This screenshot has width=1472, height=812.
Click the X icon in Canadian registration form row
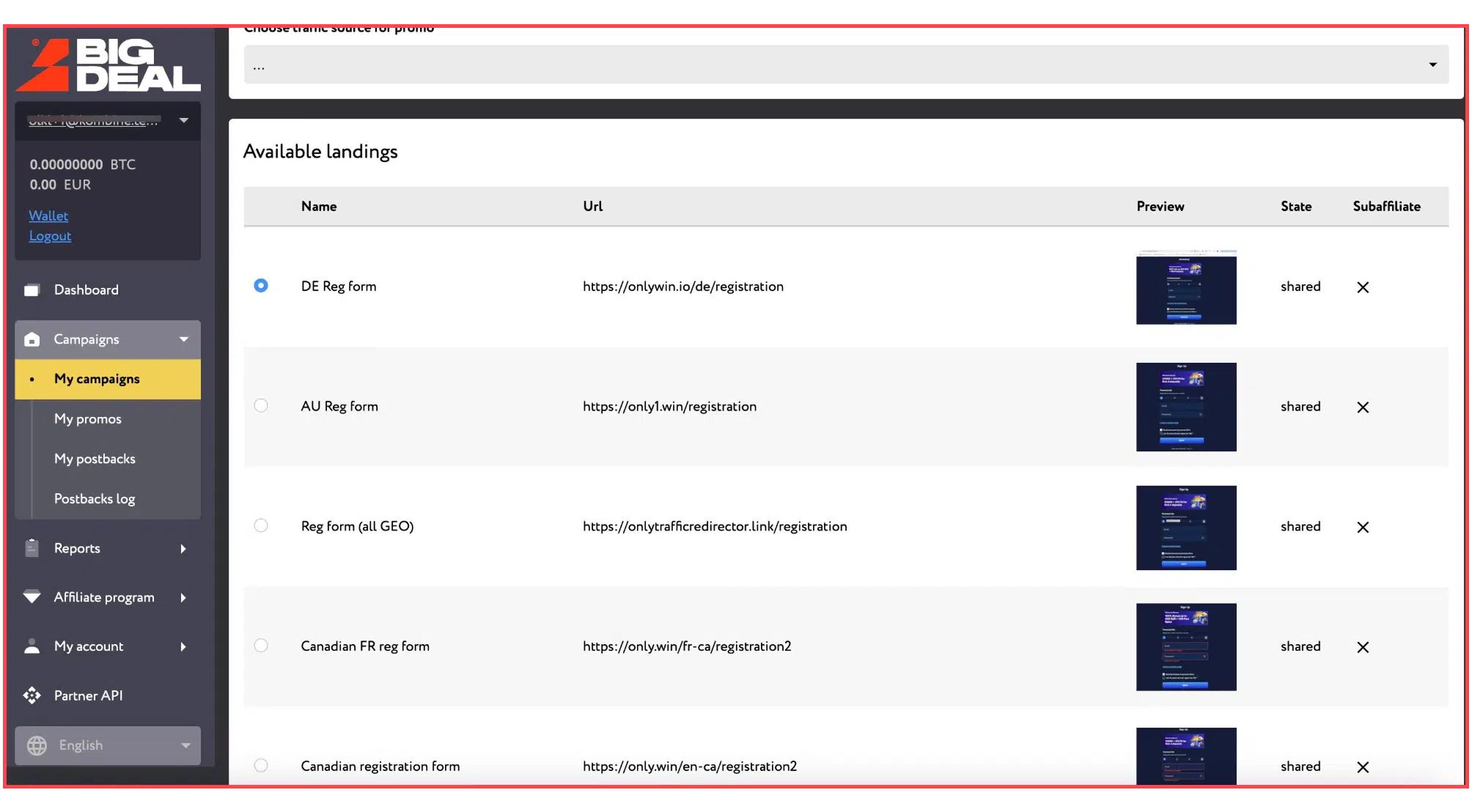coord(1363,767)
